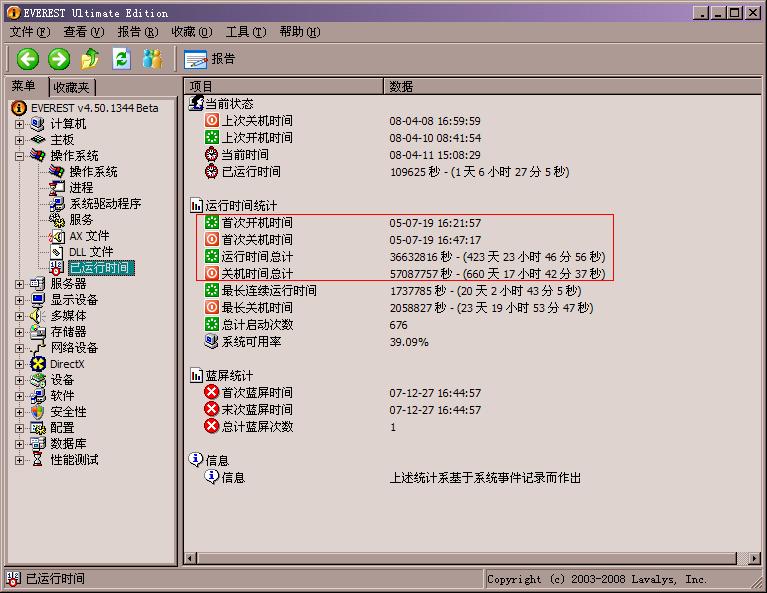Go up one level with the folder arrow icon
767x593 pixels.
pos(90,59)
